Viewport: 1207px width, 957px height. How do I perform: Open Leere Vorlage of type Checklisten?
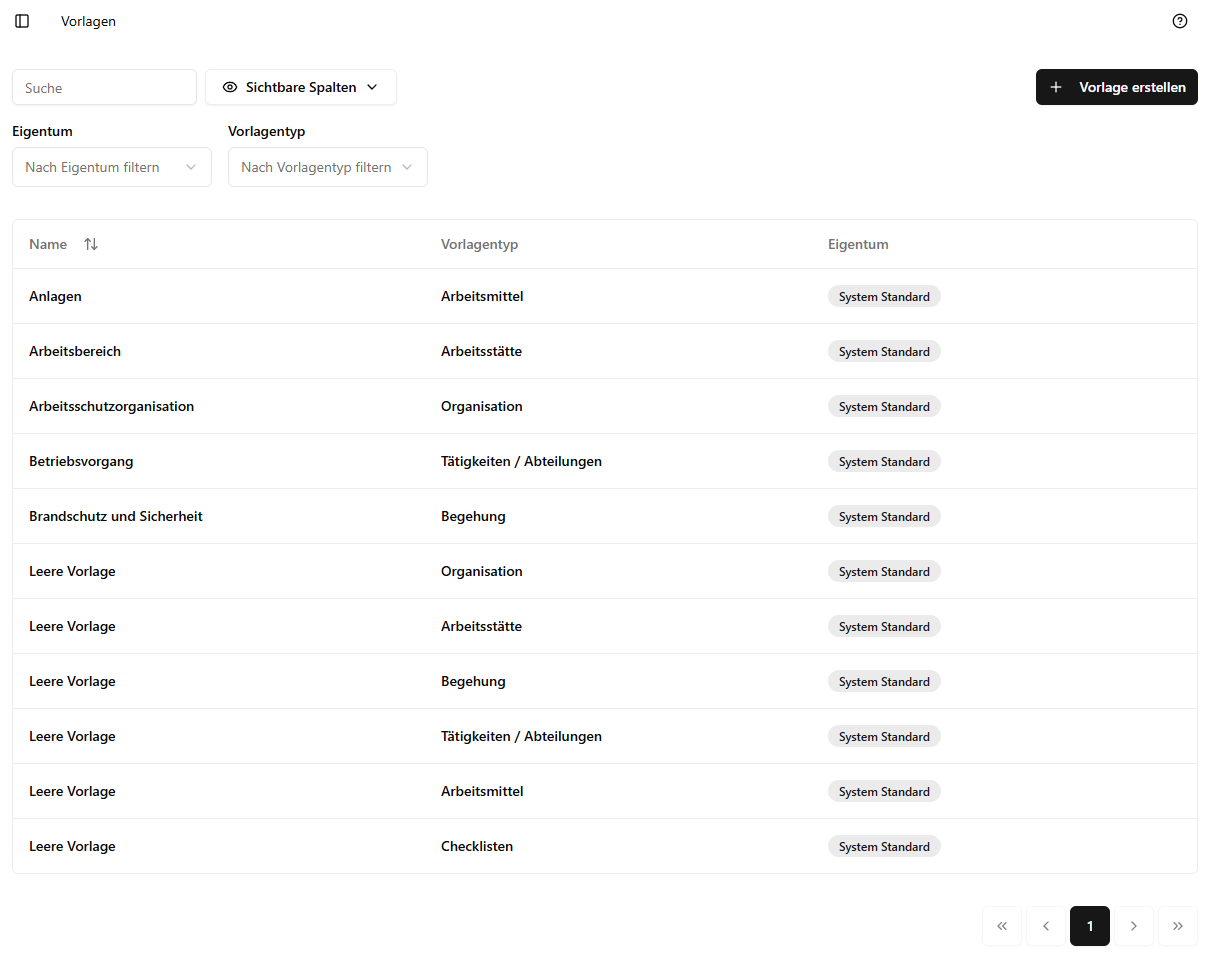(72, 846)
